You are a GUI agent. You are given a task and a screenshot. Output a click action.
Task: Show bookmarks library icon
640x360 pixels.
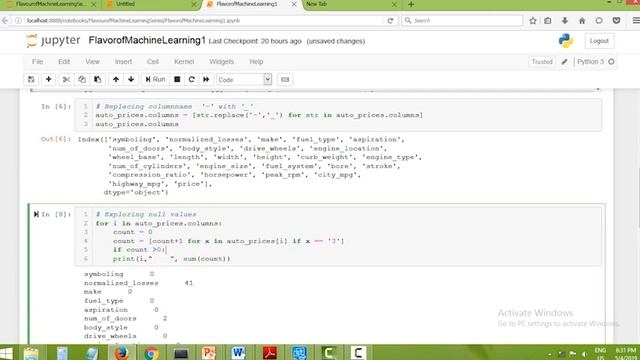(548, 20)
